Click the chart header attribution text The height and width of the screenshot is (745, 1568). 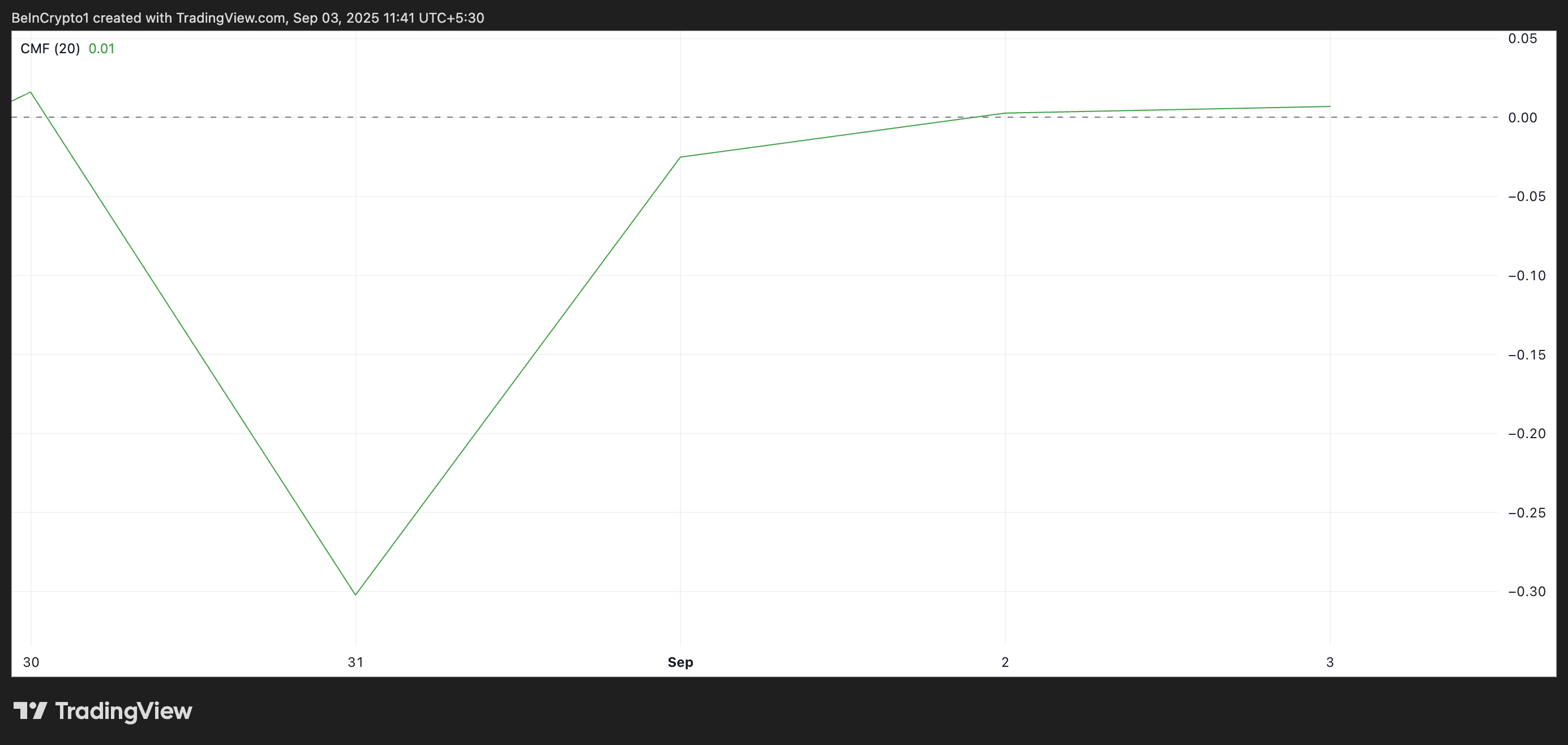248,18
